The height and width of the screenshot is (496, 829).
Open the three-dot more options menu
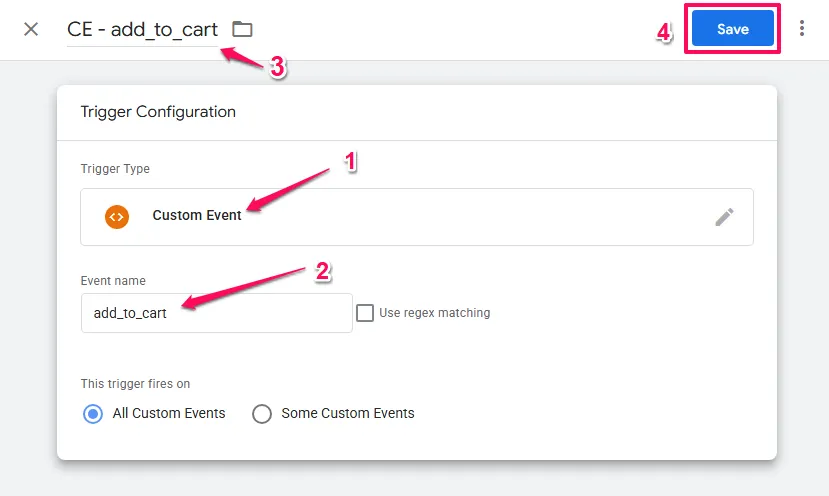[x=802, y=29]
